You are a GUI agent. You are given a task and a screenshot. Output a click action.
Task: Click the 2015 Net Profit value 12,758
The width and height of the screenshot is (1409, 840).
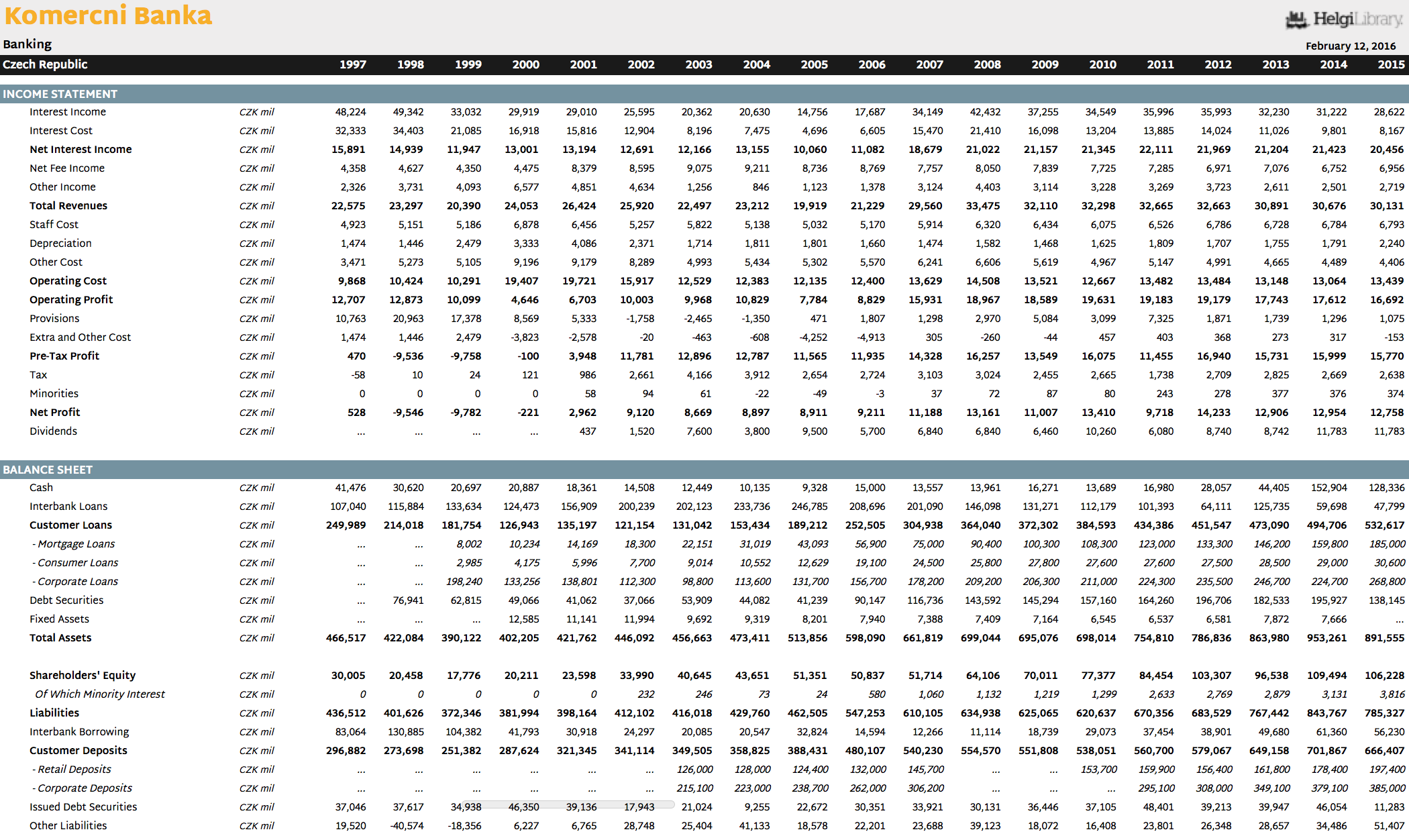[1387, 413]
